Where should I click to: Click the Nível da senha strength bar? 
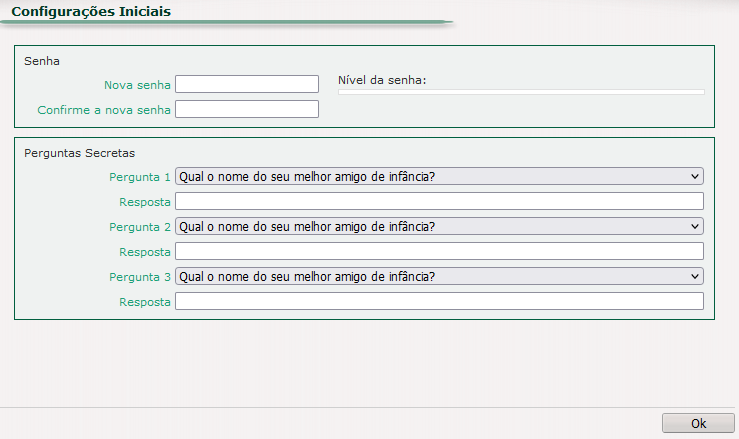[521, 92]
